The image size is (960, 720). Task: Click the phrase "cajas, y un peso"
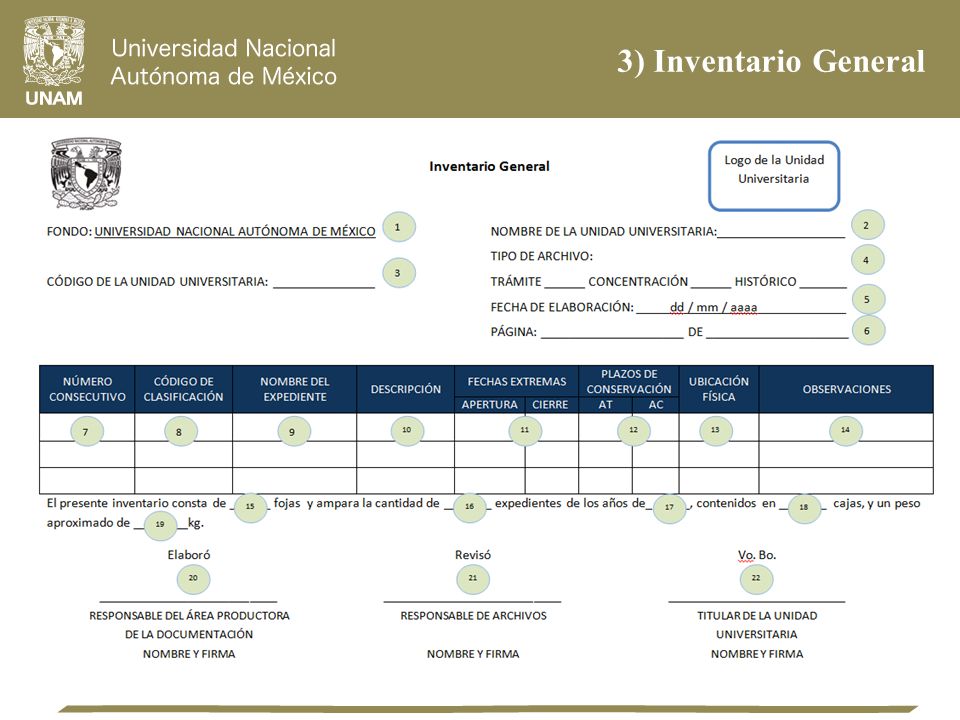click(876, 503)
